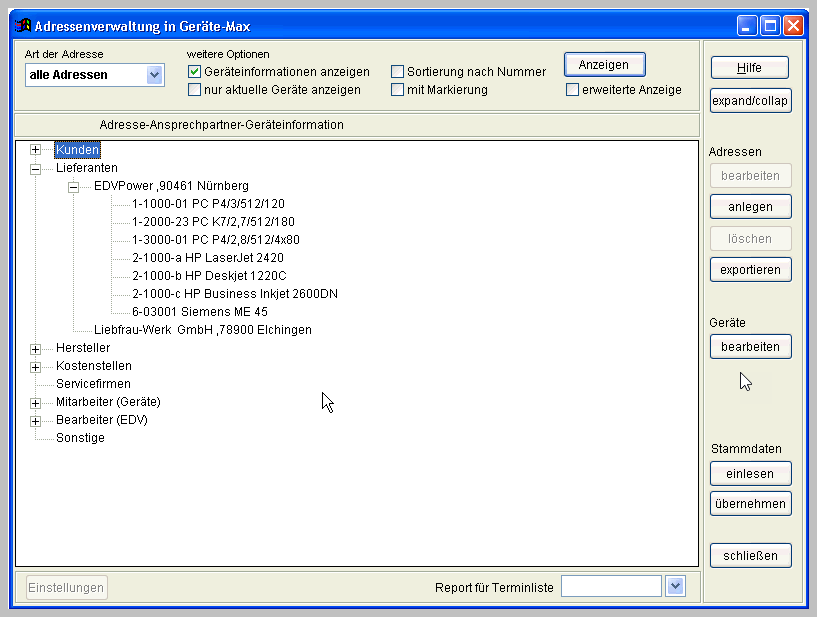Click the 'exportieren' button
Screen dimensions: 817x617
tap(751, 270)
